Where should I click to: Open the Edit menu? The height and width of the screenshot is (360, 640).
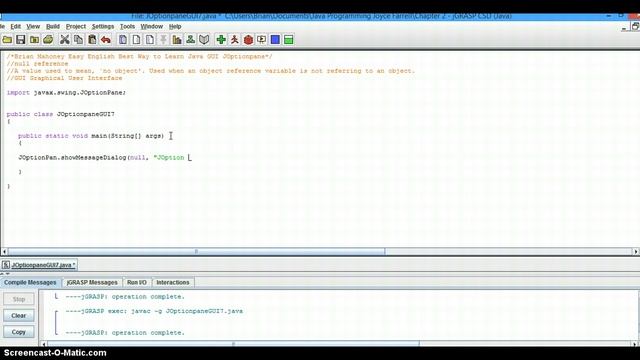point(16,27)
